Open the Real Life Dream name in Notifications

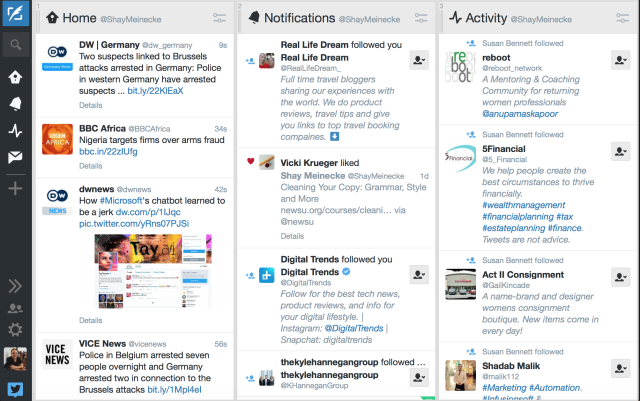(x=314, y=58)
